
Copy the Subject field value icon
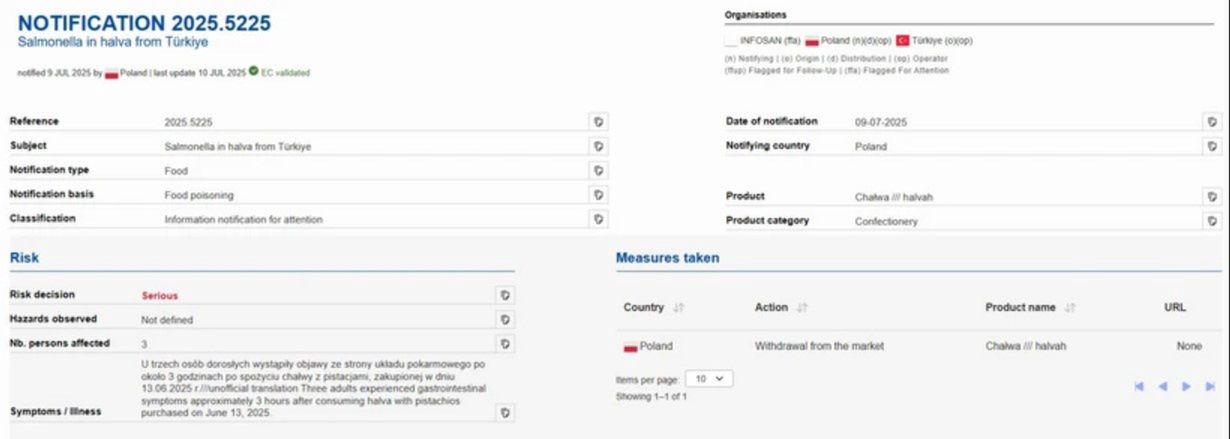click(x=598, y=146)
